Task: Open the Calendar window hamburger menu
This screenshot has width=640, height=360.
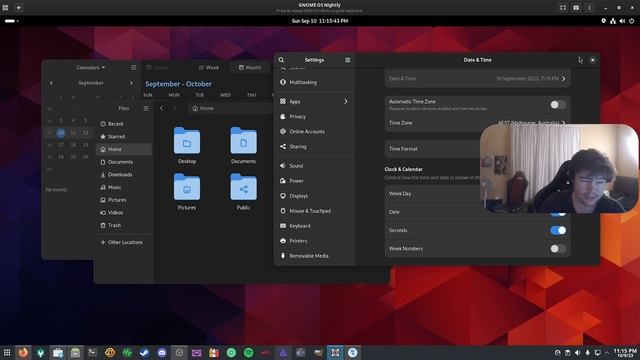Action: pyautogui.click(x=133, y=67)
